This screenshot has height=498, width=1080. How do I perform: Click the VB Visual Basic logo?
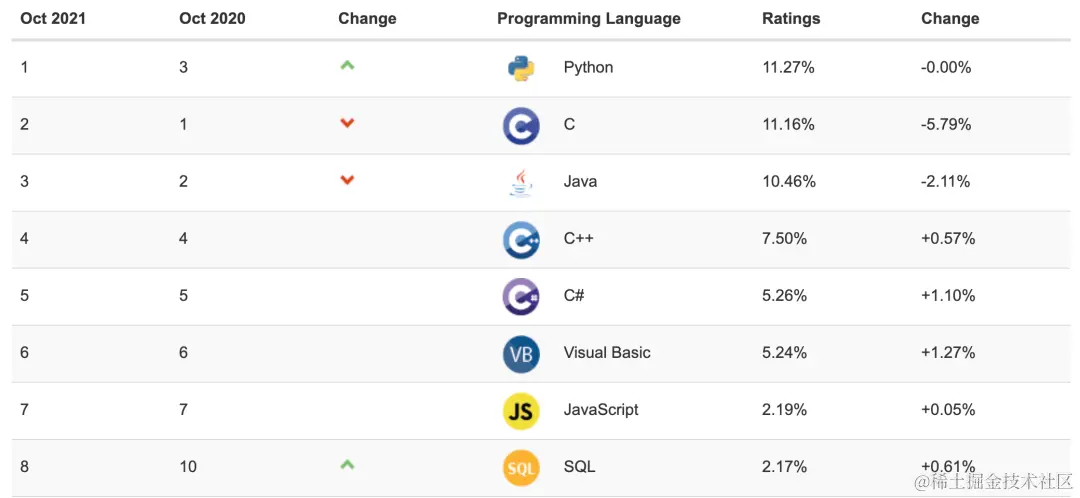click(x=521, y=354)
